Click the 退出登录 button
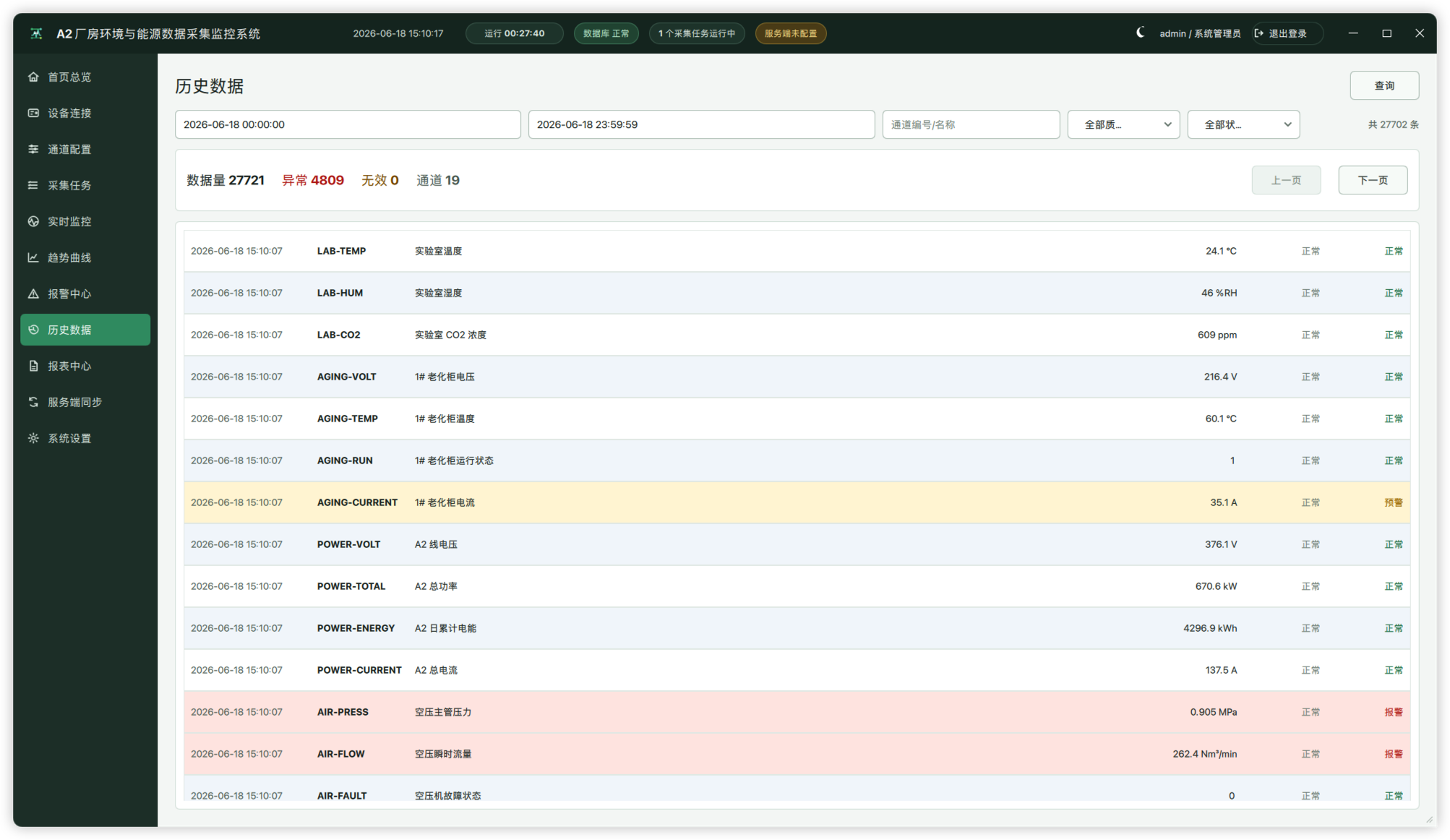Screen dimensions: 1450x840 pos(1287,33)
